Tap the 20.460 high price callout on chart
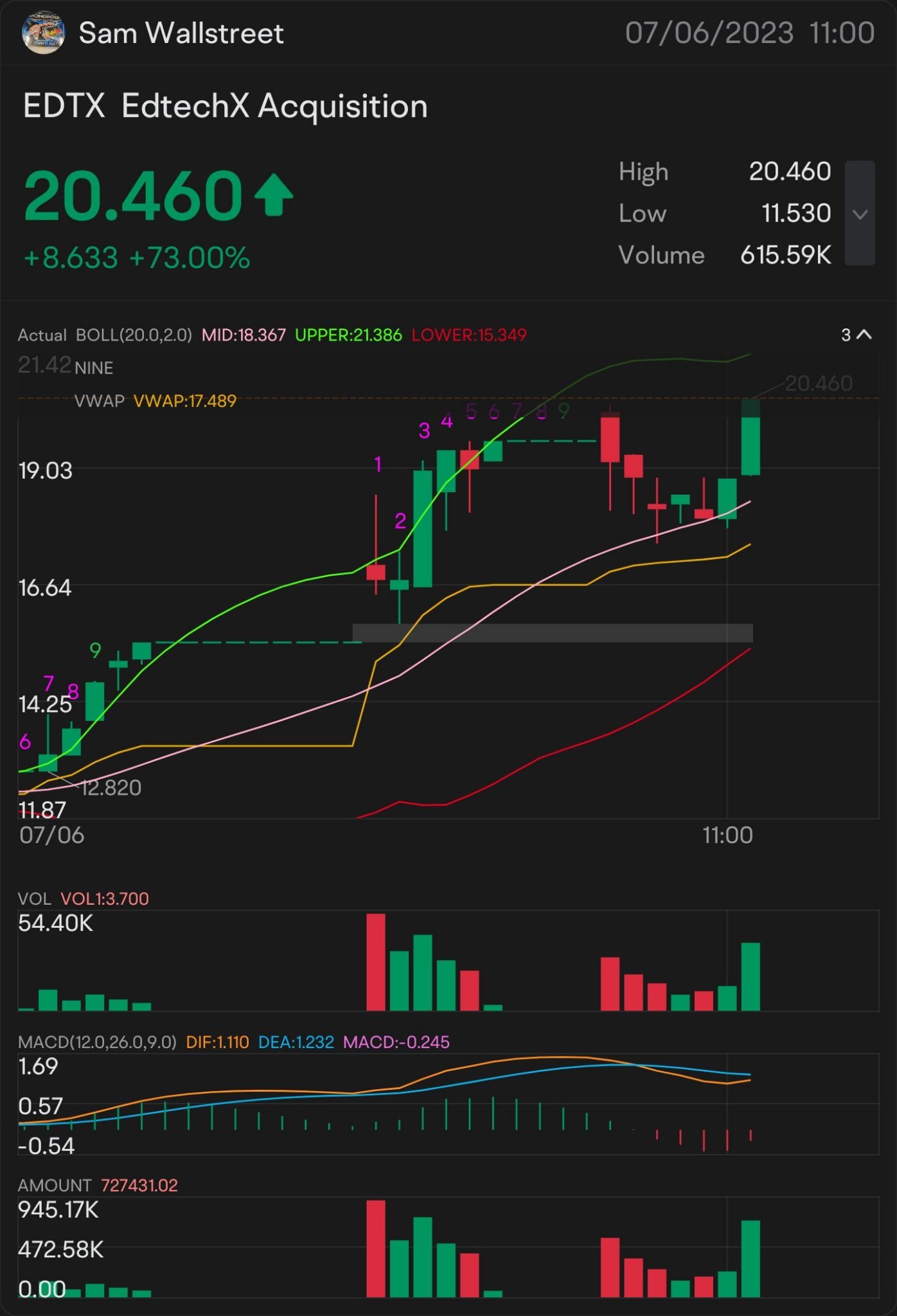Image resolution: width=897 pixels, height=1316 pixels. 819,384
